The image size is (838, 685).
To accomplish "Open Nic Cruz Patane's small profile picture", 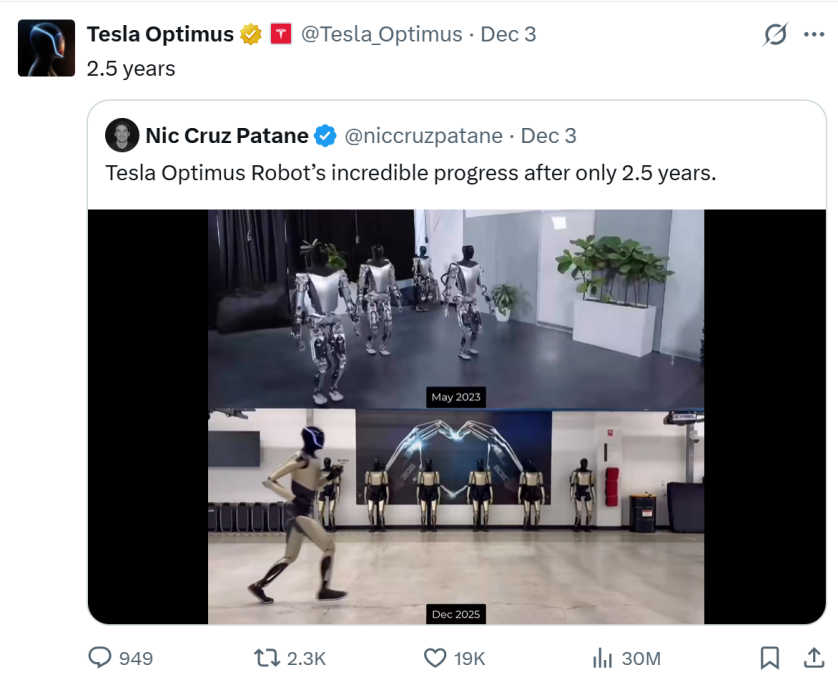I will click(x=122, y=135).
